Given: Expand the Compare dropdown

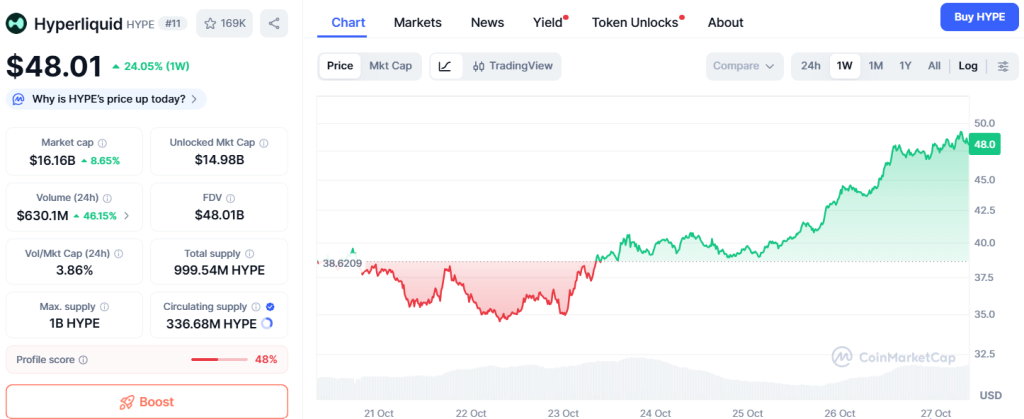Looking at the screenshot, I should (744, 66).
